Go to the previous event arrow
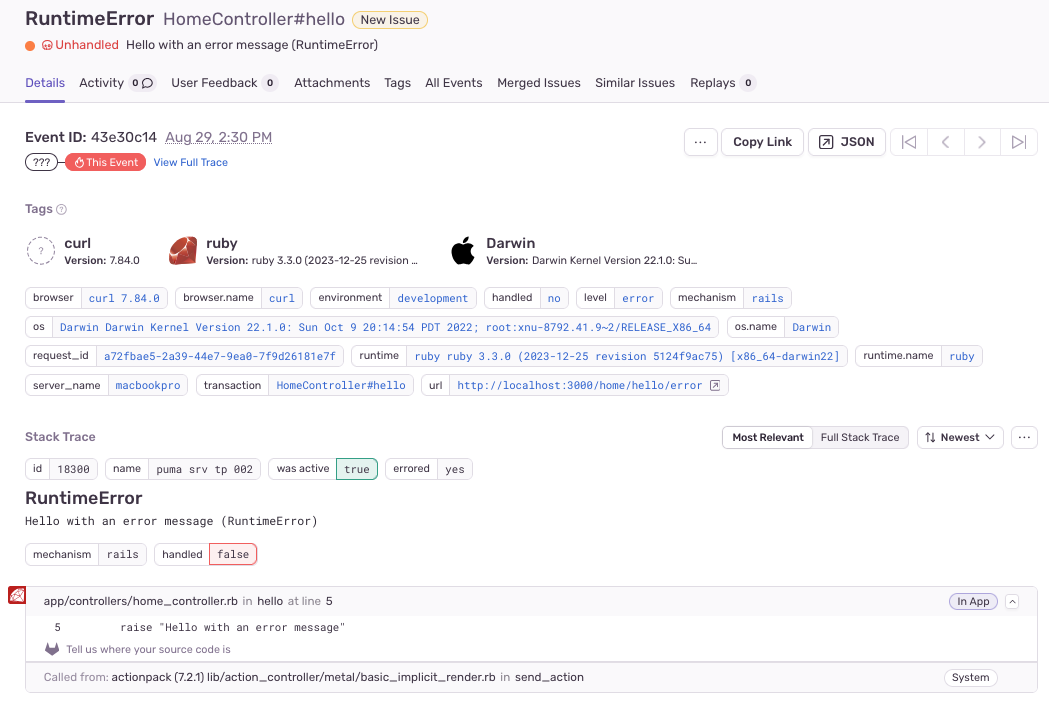 [x=945, y=142]
